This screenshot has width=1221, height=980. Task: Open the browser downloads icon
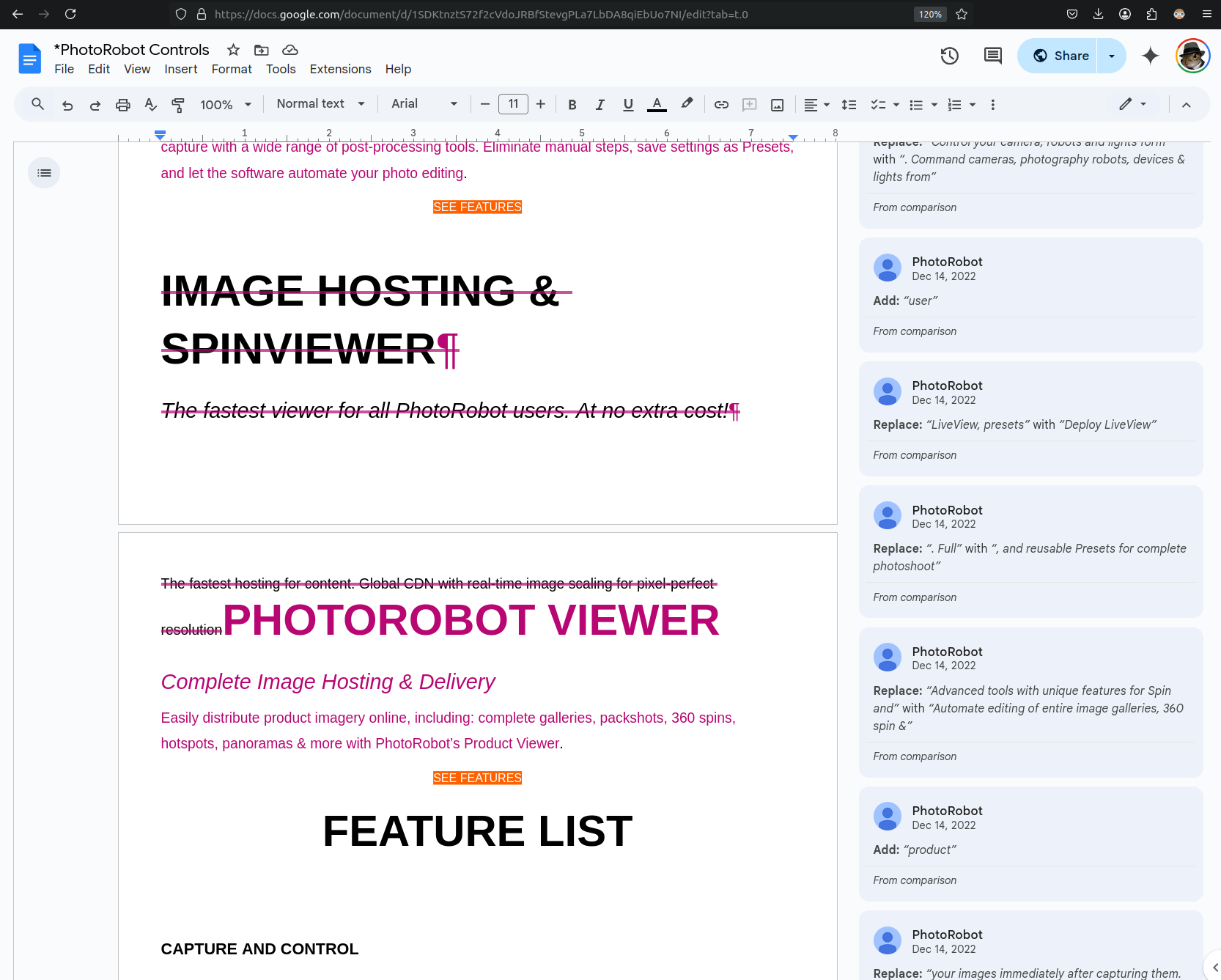(x=1099, y=14)
